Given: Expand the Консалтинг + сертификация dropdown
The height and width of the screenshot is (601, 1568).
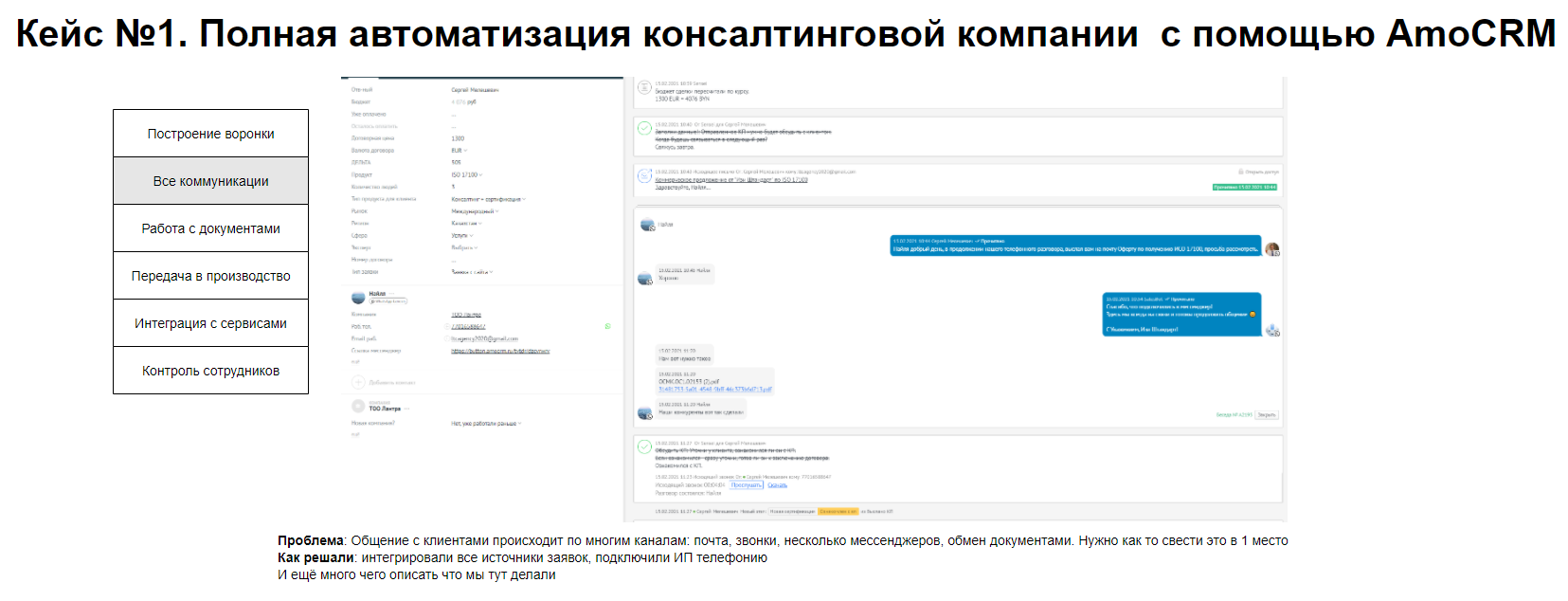Looking at the screenshot, I should tap(489, 199).
